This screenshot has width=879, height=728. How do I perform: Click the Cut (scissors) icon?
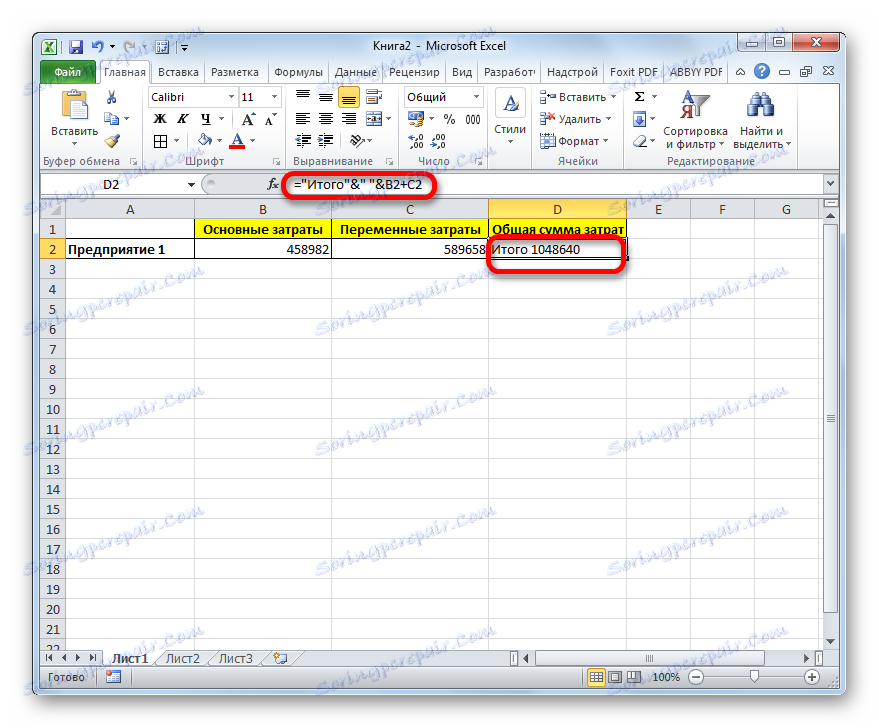(x=111, y=97)
